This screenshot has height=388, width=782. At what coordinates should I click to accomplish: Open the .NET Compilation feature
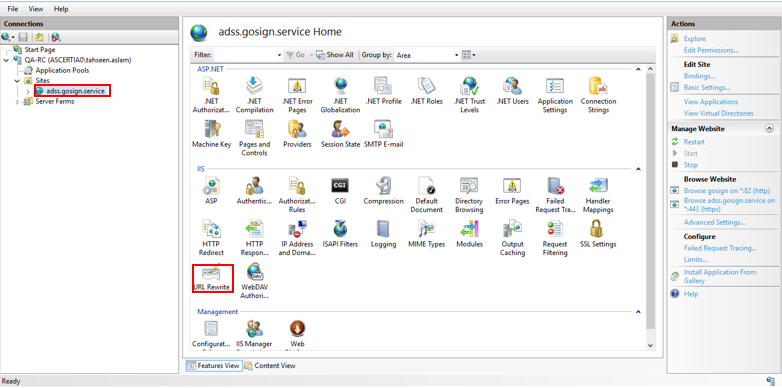coord(254,95)
